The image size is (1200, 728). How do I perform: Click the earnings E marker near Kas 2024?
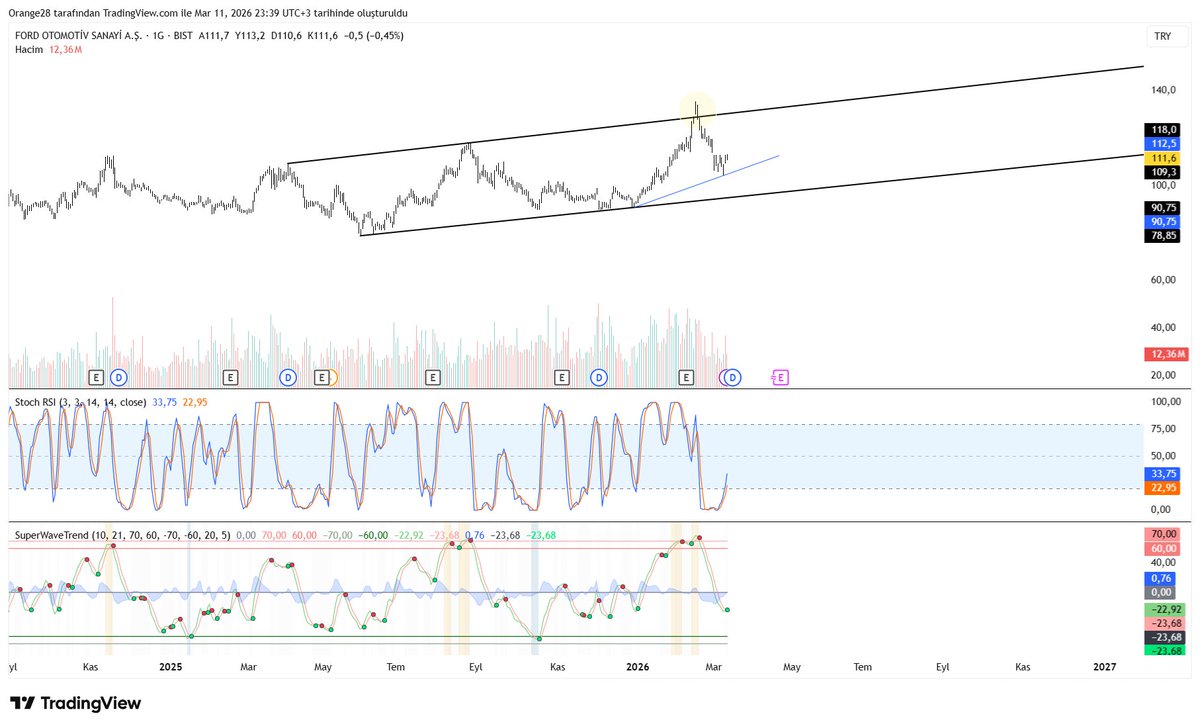(96, 377)
